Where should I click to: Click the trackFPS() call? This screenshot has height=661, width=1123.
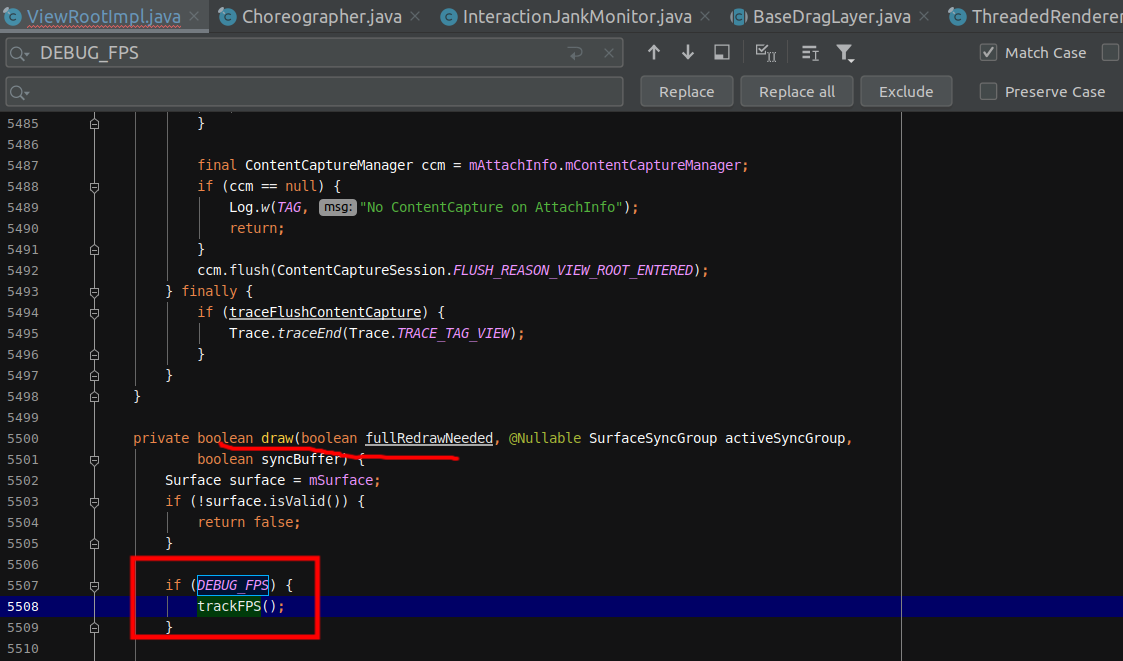tap(241, 606)
